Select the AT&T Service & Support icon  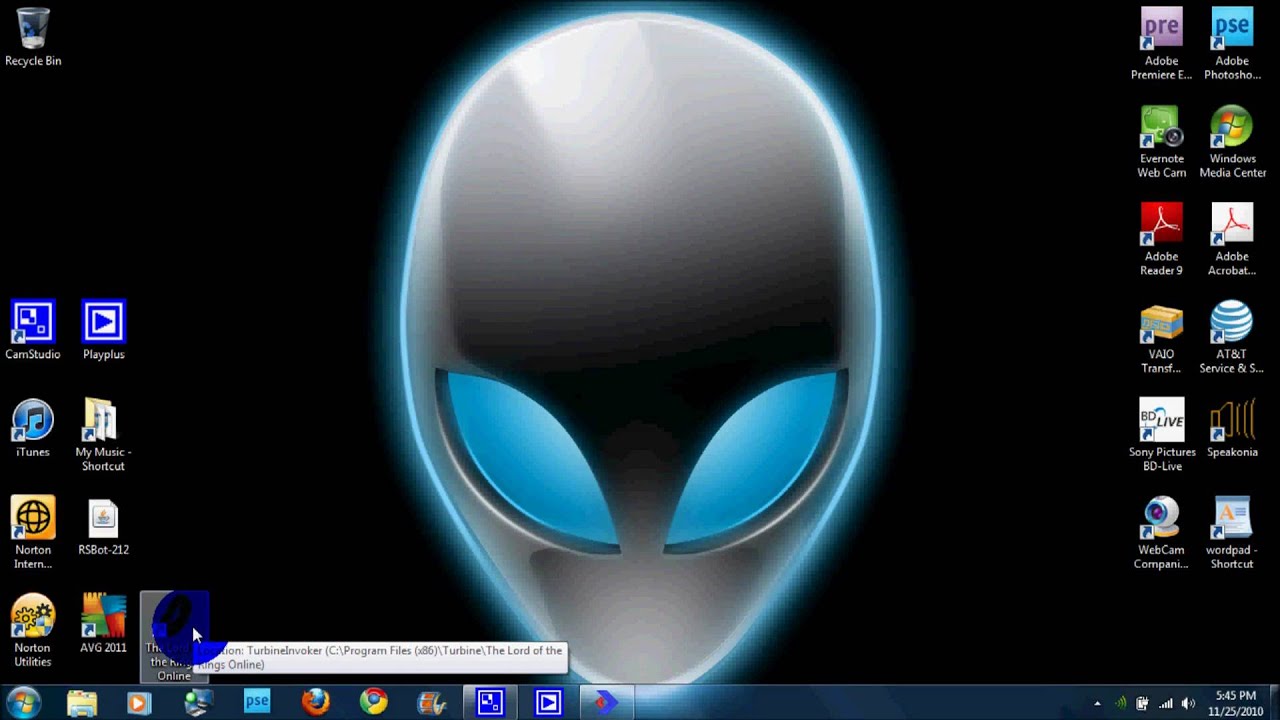(x=1232, y=338)
